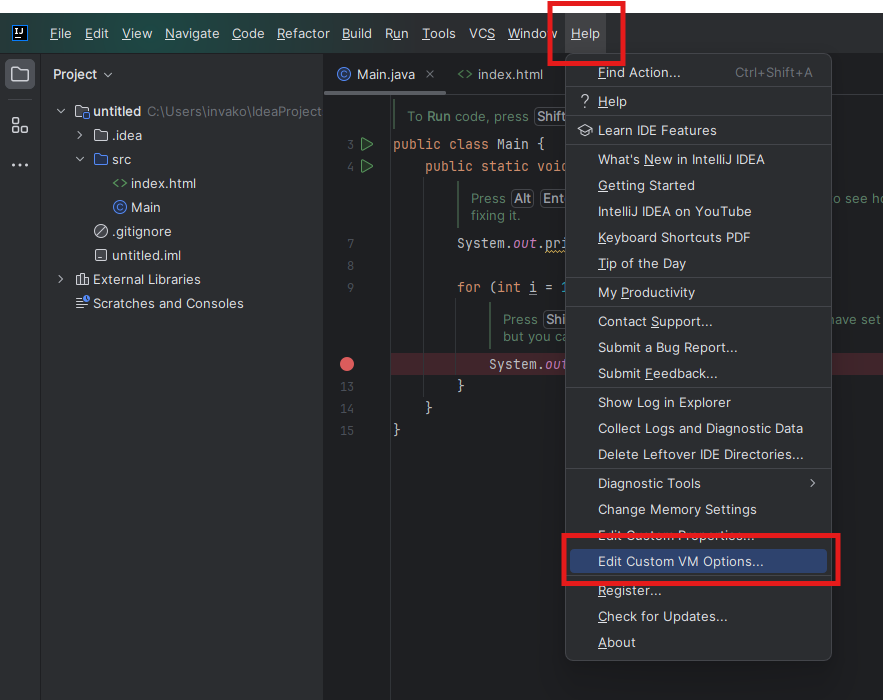Screen dimensions: 883x700
Task: Open the Project view dropdown
Action: point(83,74)
